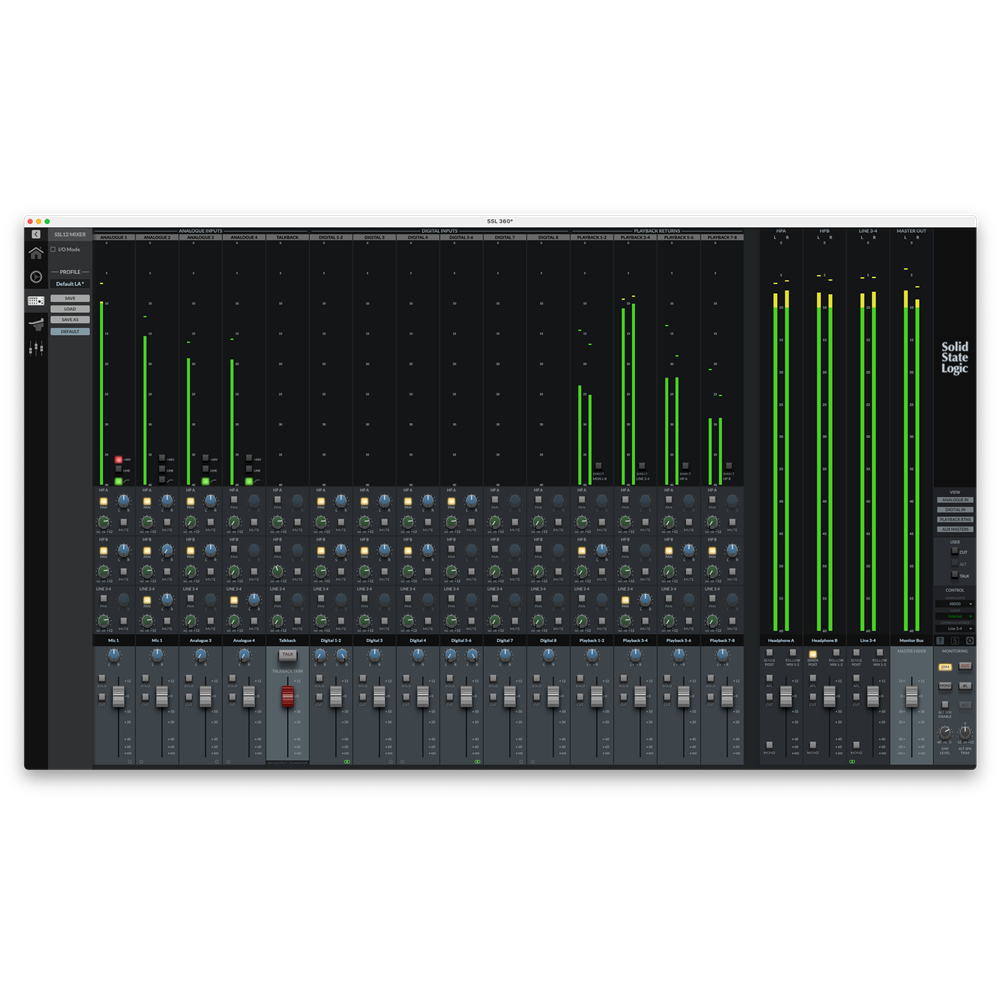This screenshot has width=1000, height=1000.
Task: Click the Dim Level knob
Action: (945, 733)
